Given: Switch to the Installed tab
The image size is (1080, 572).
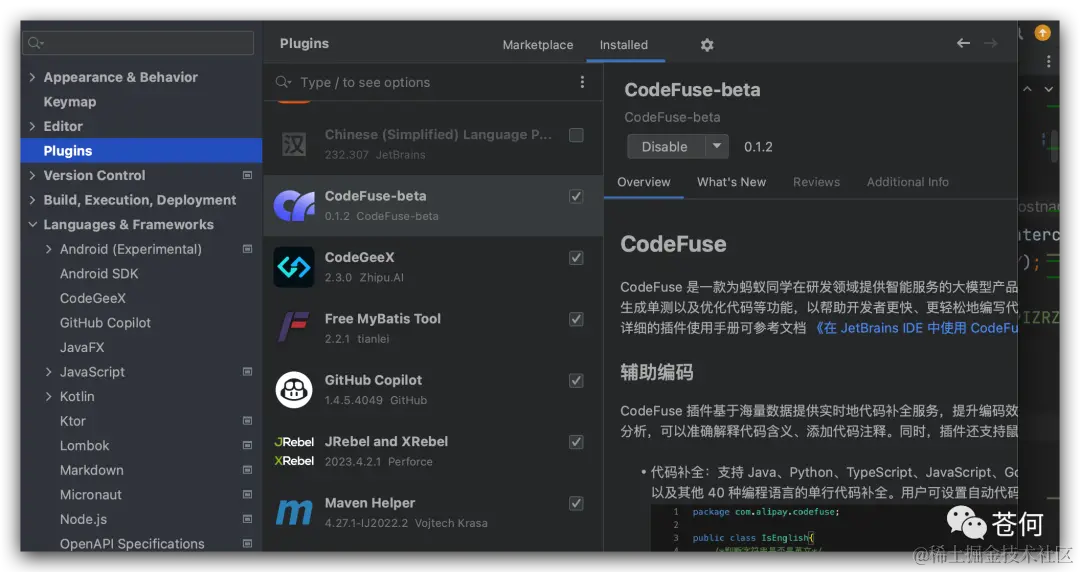Looking at the screenshot, I should click(623, 45).
